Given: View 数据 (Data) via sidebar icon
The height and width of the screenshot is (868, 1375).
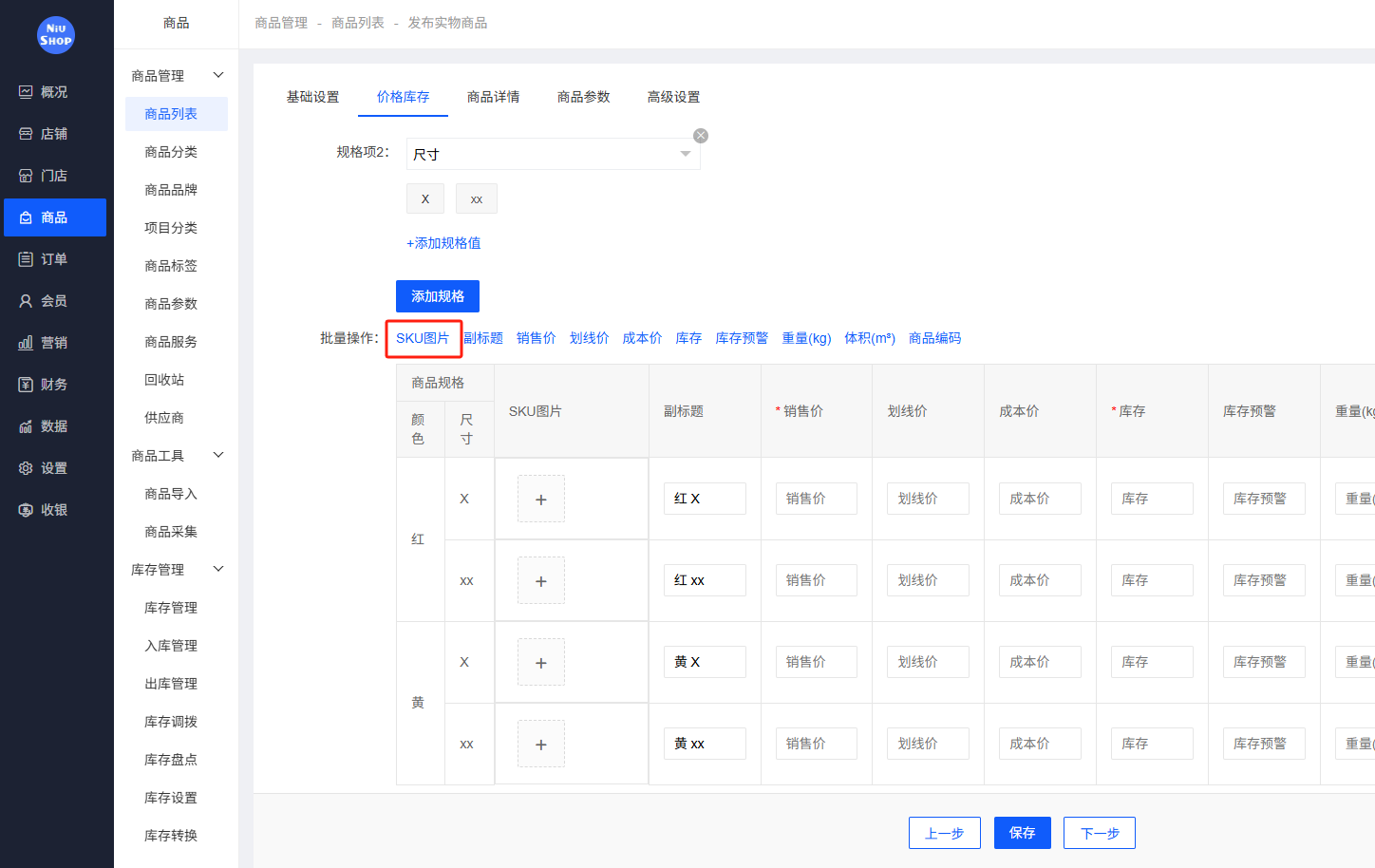Looking at the screenshot, I should (55, 425).
